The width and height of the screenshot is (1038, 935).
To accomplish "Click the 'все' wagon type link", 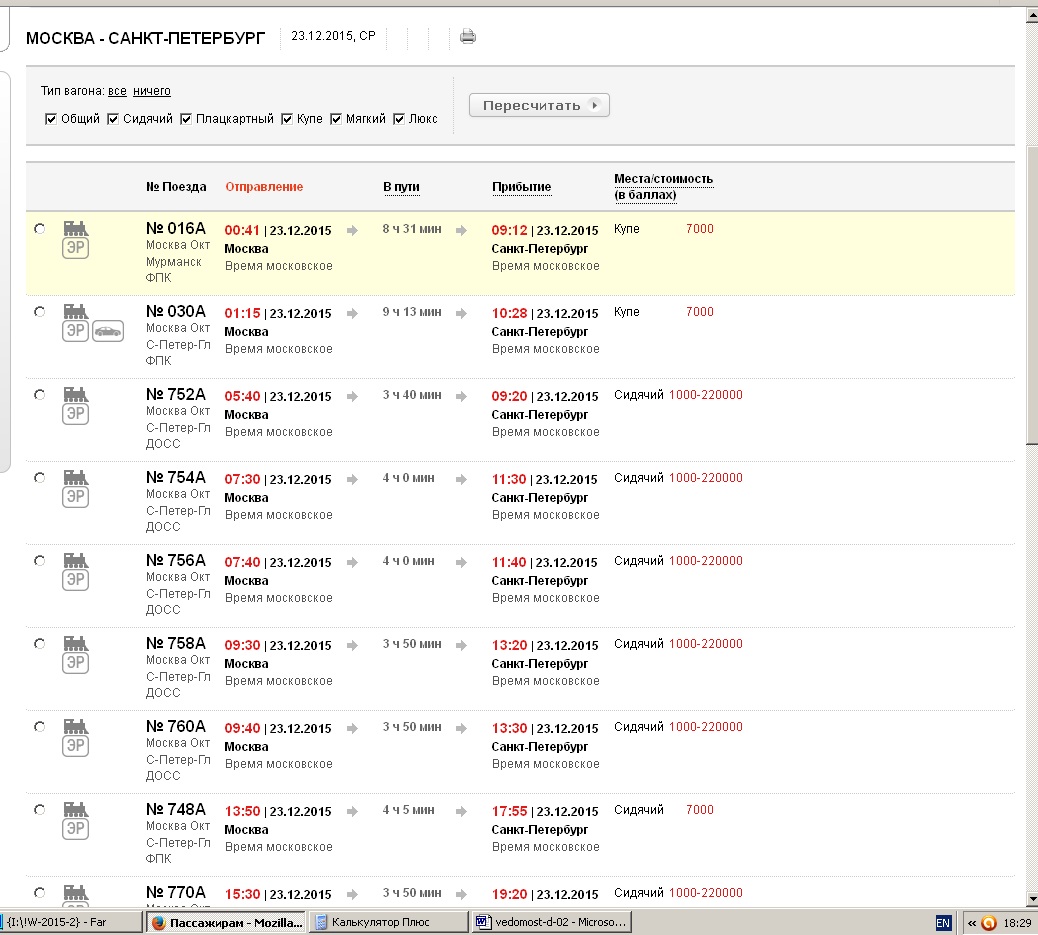I will pos(117,91).
